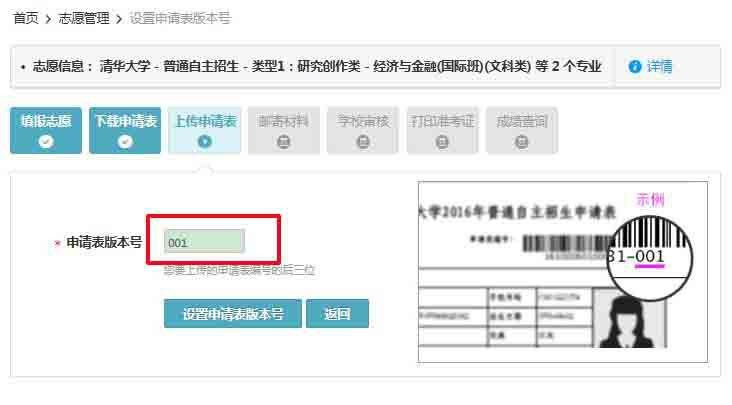Click the grey status icon under 学校审核
Image resolution: width=732 pixels, height=405 pixels.
(363, 141)
